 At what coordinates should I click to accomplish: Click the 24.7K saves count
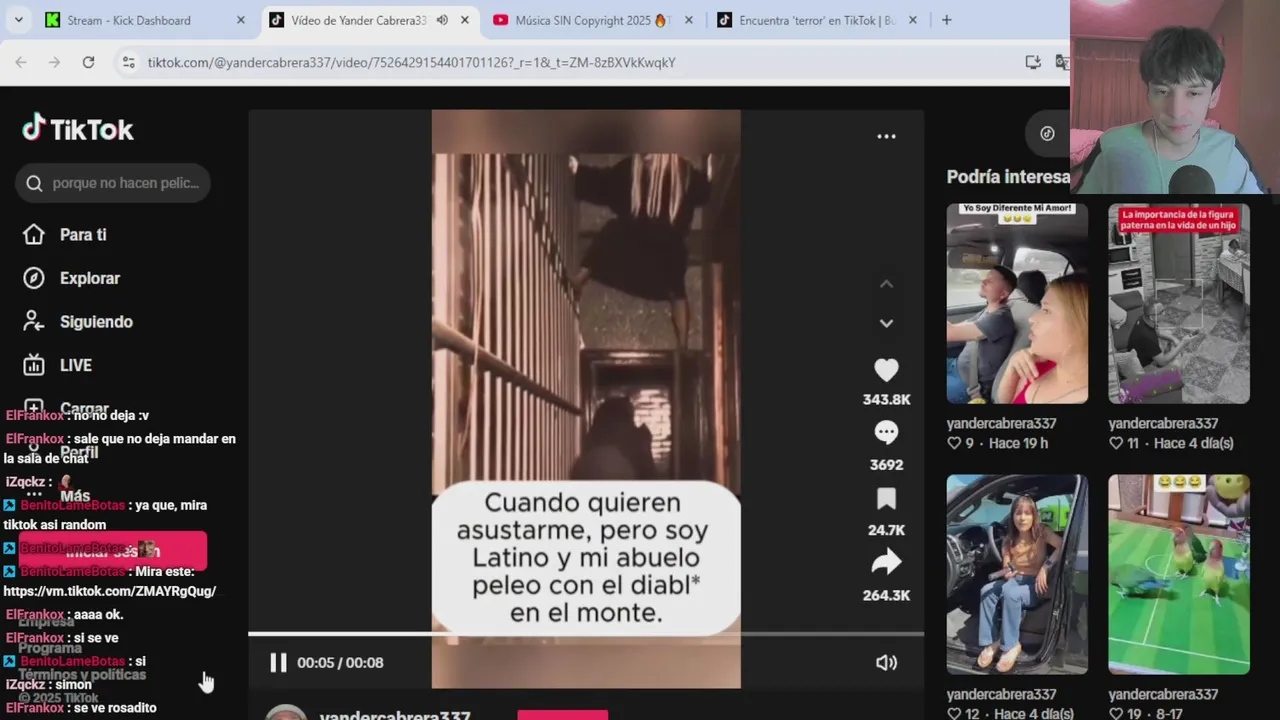[x=886, y=530]
